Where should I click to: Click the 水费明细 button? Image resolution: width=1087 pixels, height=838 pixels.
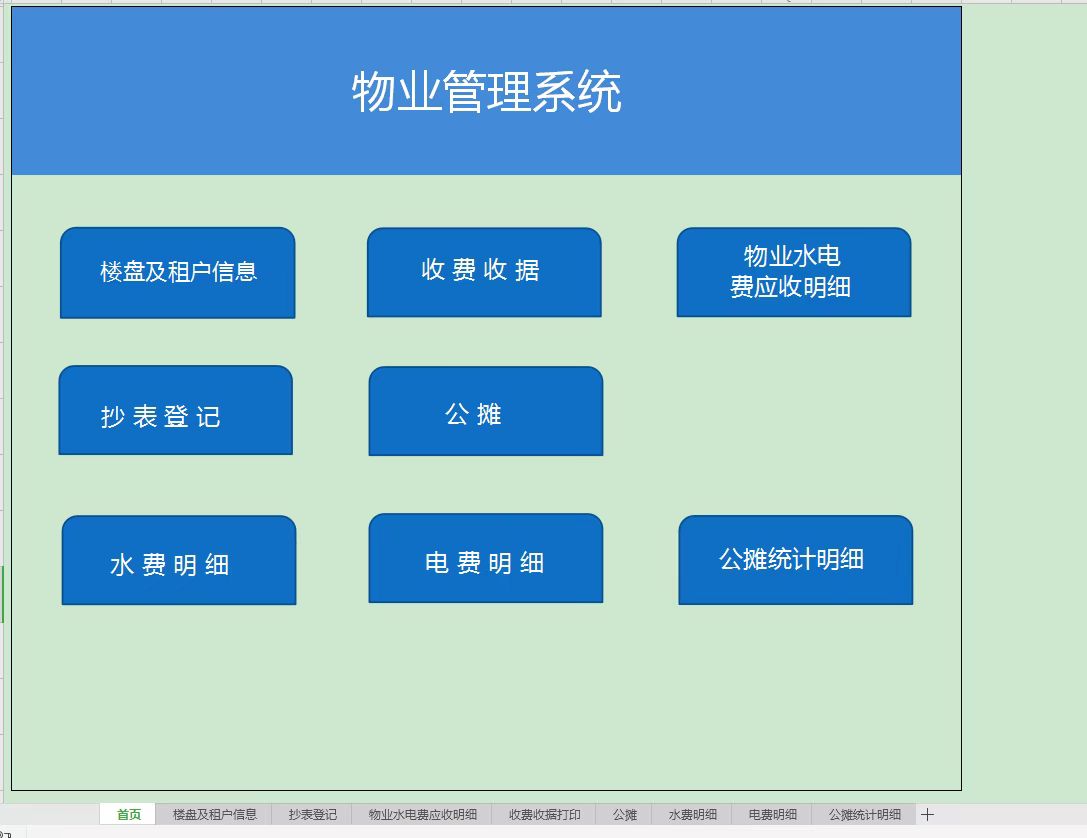pyautogui.click(x=179, y=559)
